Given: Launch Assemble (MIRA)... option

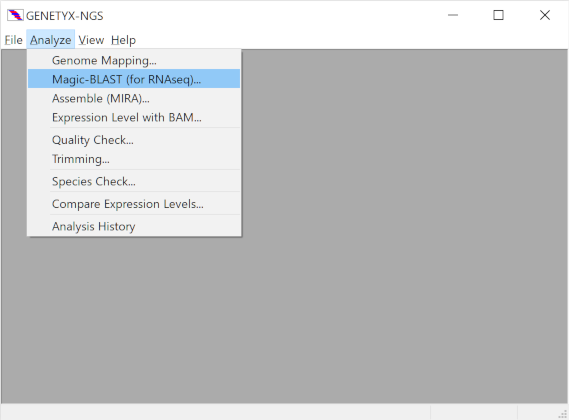Looking at the screenshot, I should click(x=134, y=98).
